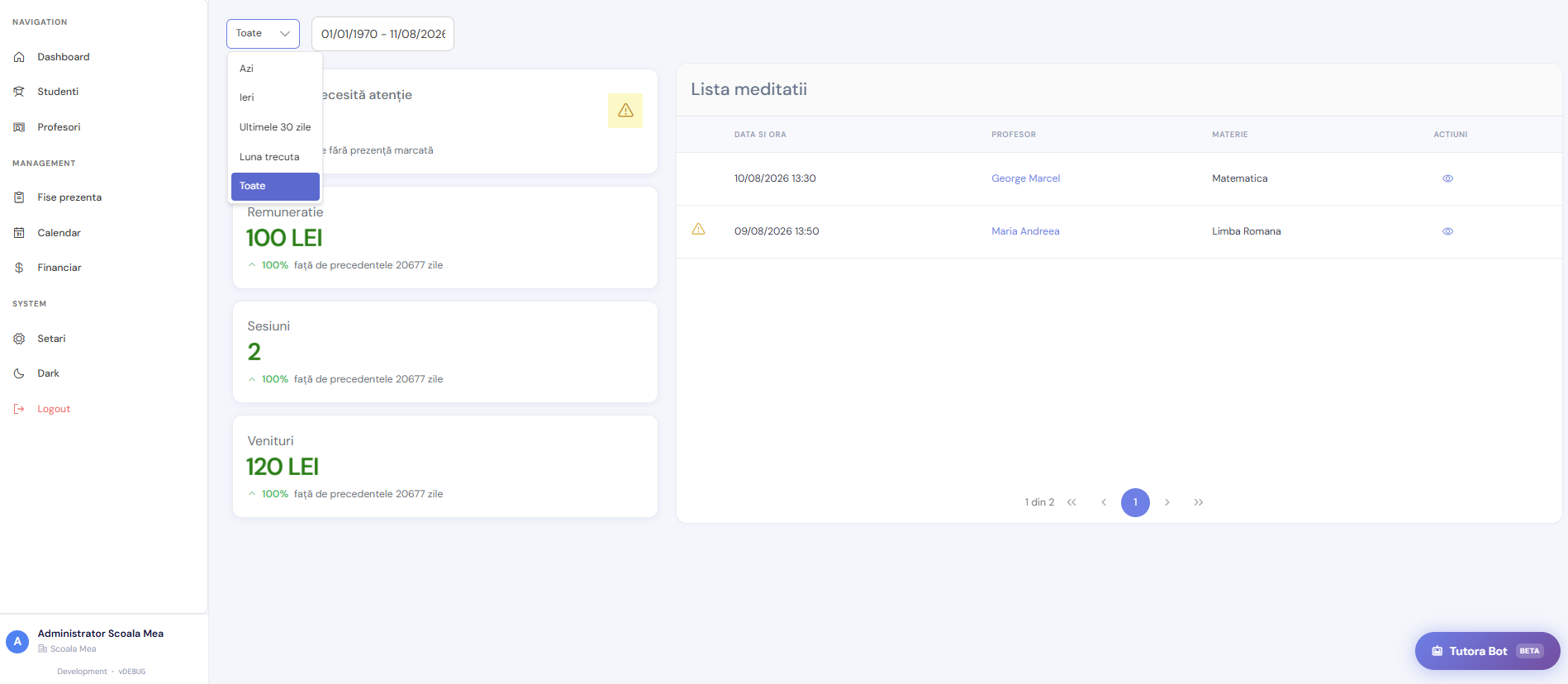Viewport: 1568px width, 684px height.
Task: Click the Calendar sidebar icon
Action: pyautogui.click(x=19, y=233)
